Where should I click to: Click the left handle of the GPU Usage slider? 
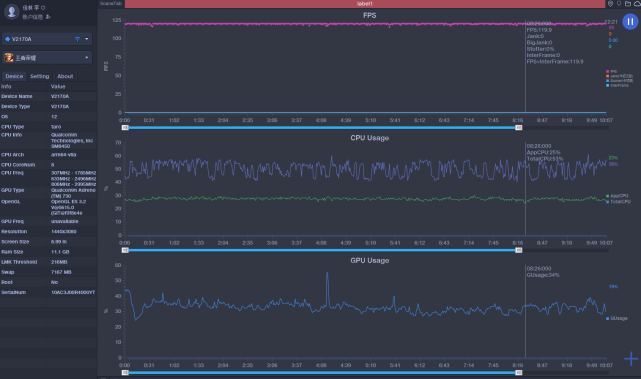pyautogui.click(x=126, y=373)
